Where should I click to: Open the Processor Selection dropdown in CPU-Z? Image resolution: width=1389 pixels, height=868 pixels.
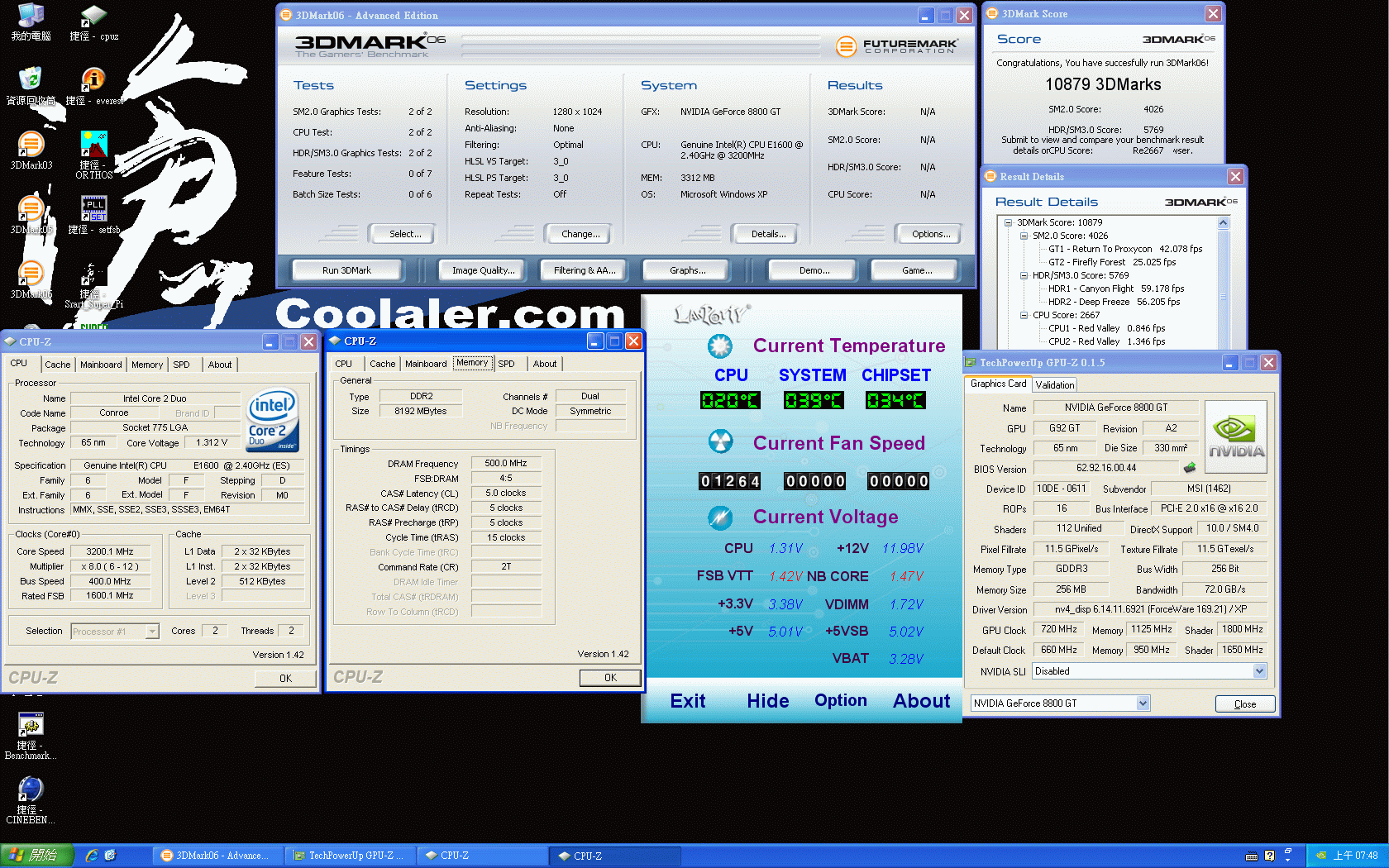point(152,632)
